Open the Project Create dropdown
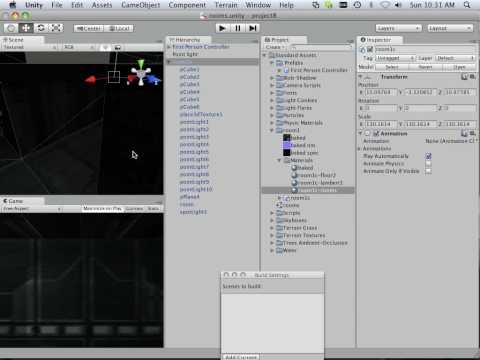This screenshot has width=480, height=360. [x=275, y=47]
